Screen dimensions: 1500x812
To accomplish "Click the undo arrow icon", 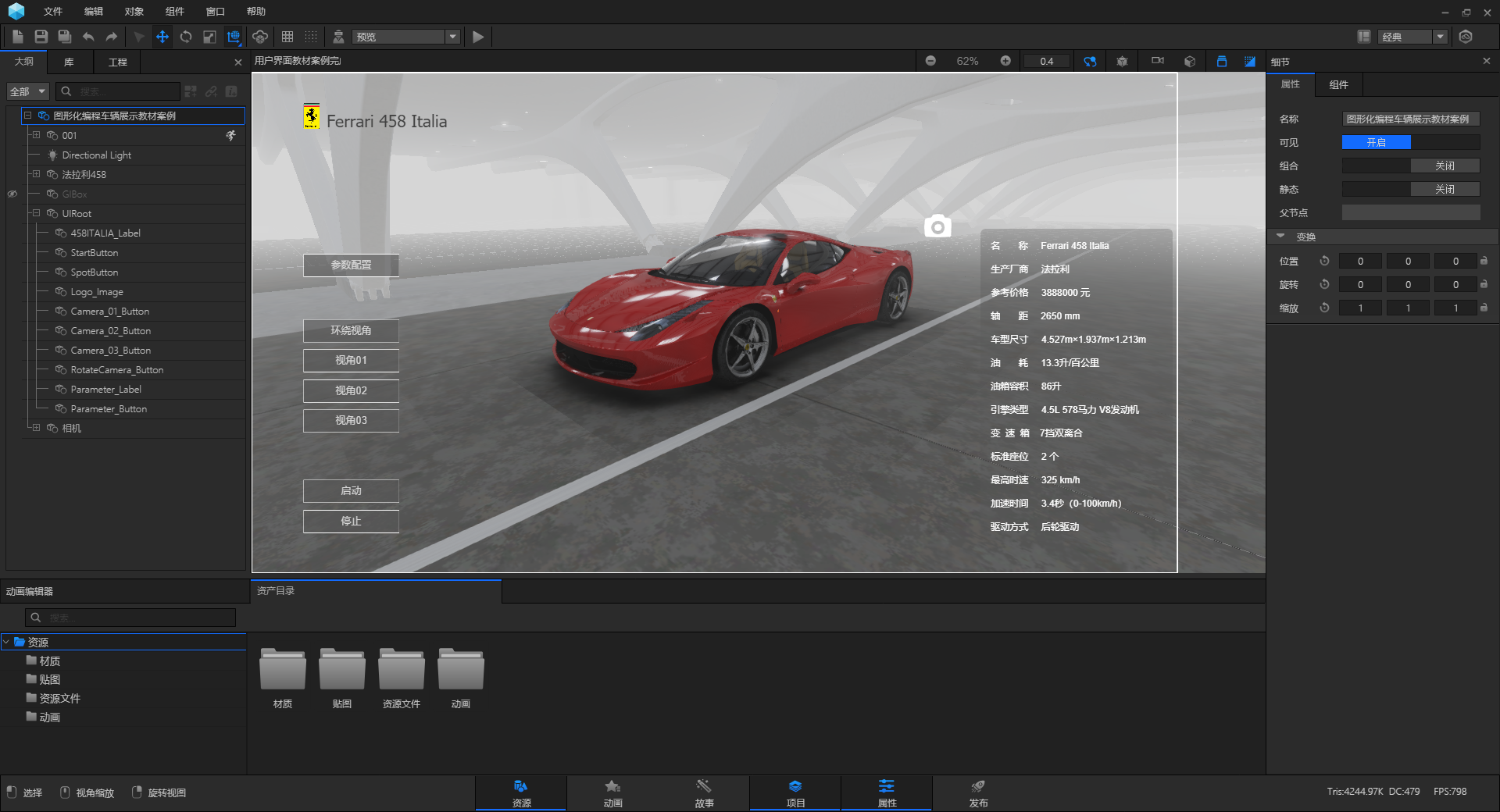I will click(88, 37).
